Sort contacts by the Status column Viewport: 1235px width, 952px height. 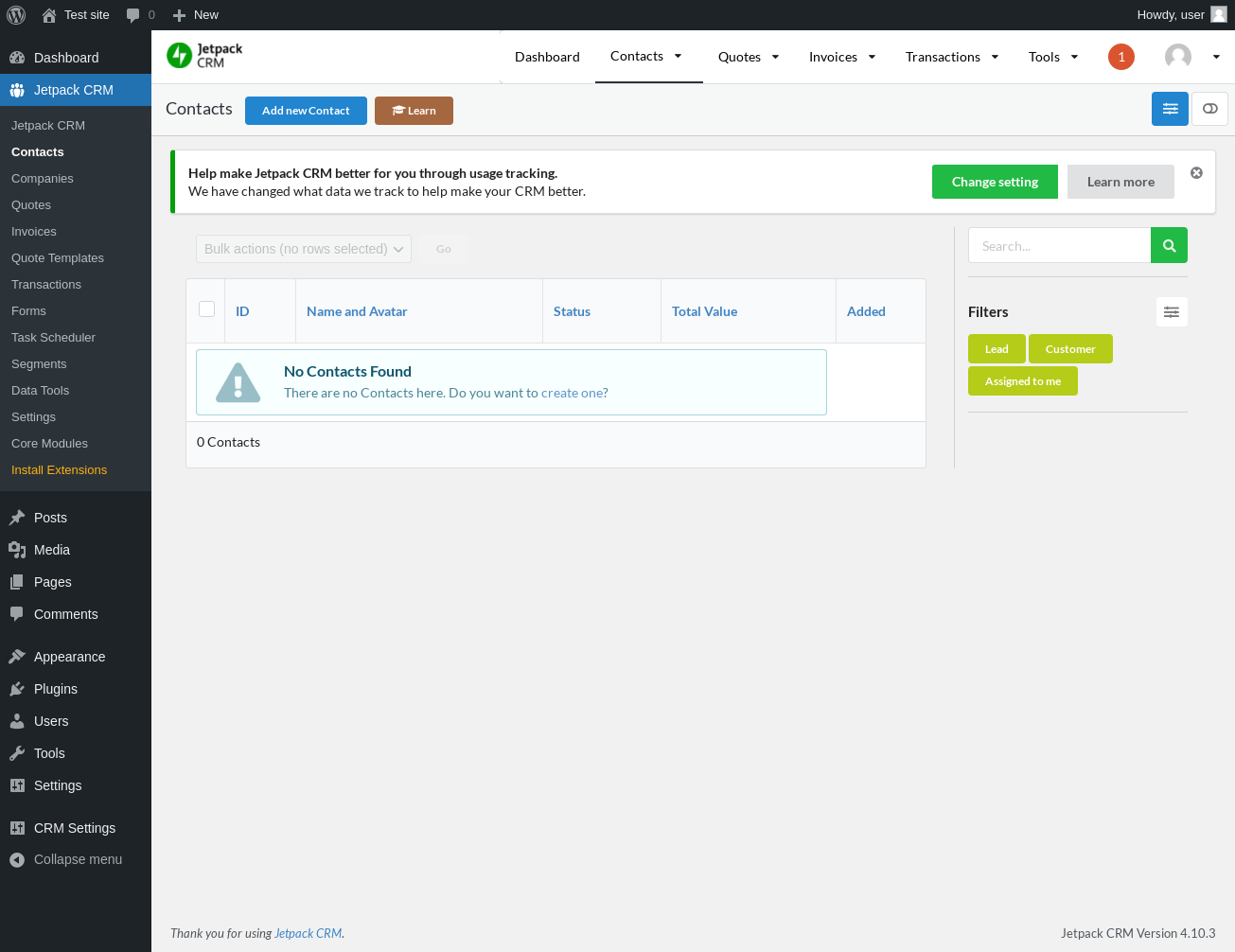click(572, 311)
